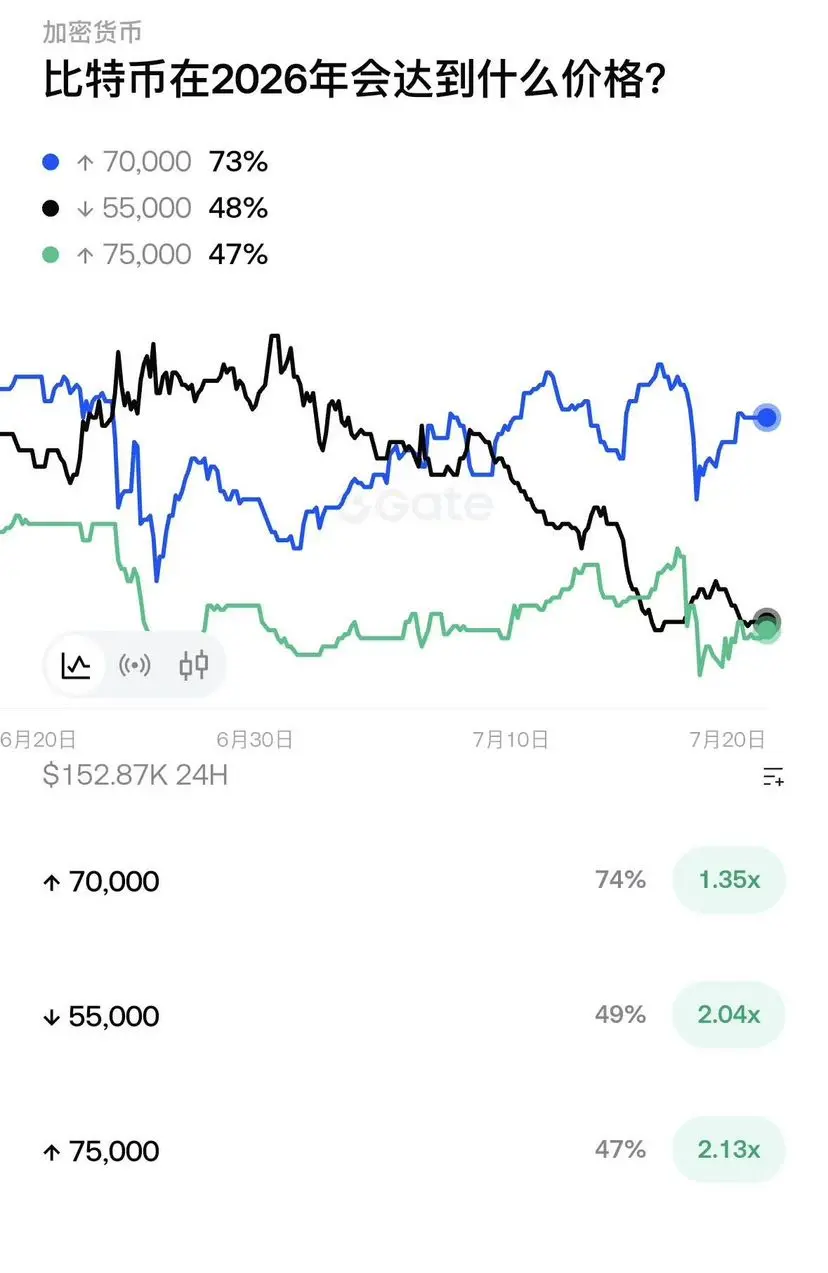Toggle the blue ↑70,000 legend dot
This screenshot has width=828, height=1273.
52,162
